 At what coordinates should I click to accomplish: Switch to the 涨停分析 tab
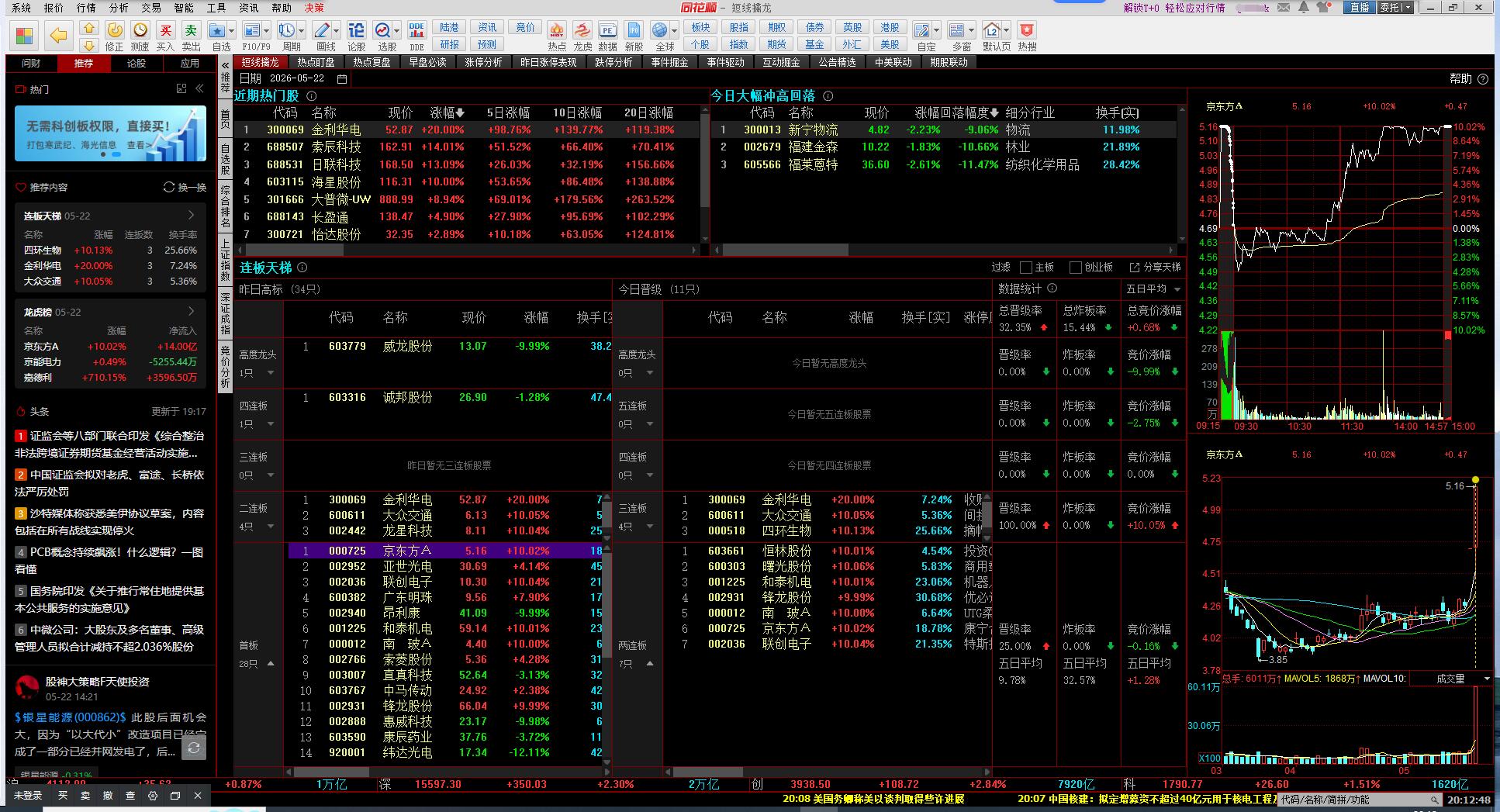tap(483, 62)
